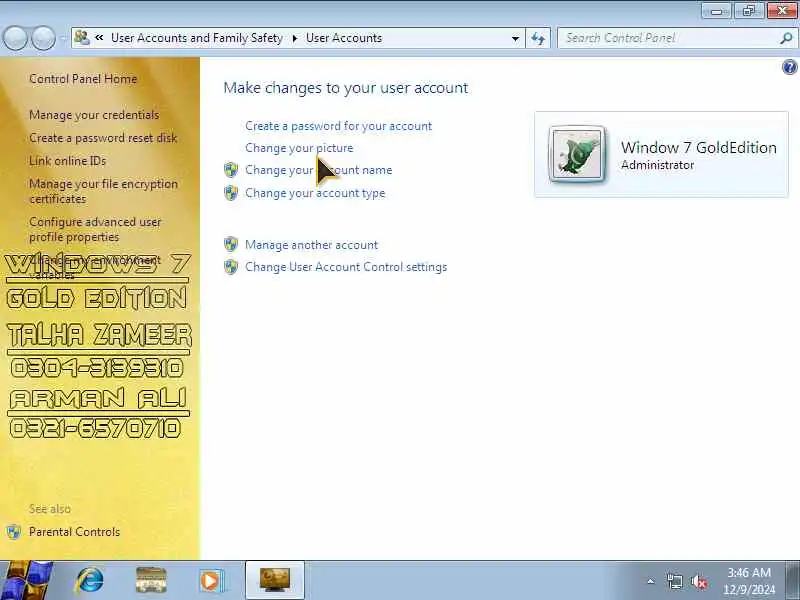The width and height of the screenshot is (800, 600).
Task: Open the Windows Start button
Action: click(27, 580)
